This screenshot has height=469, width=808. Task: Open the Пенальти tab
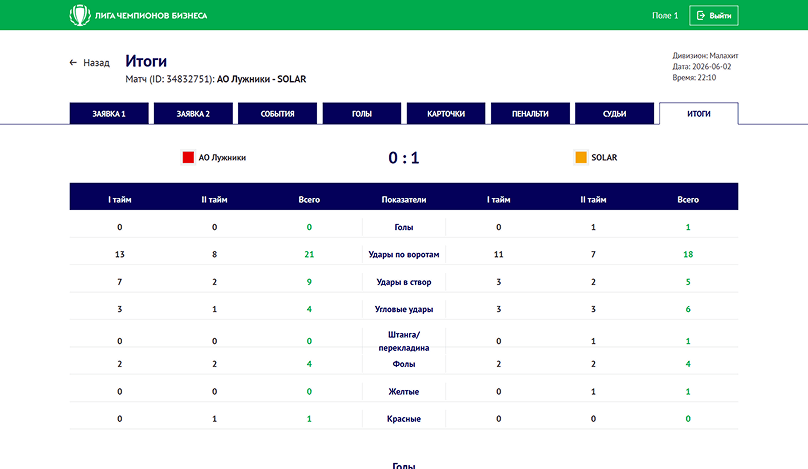click(530, 114)
